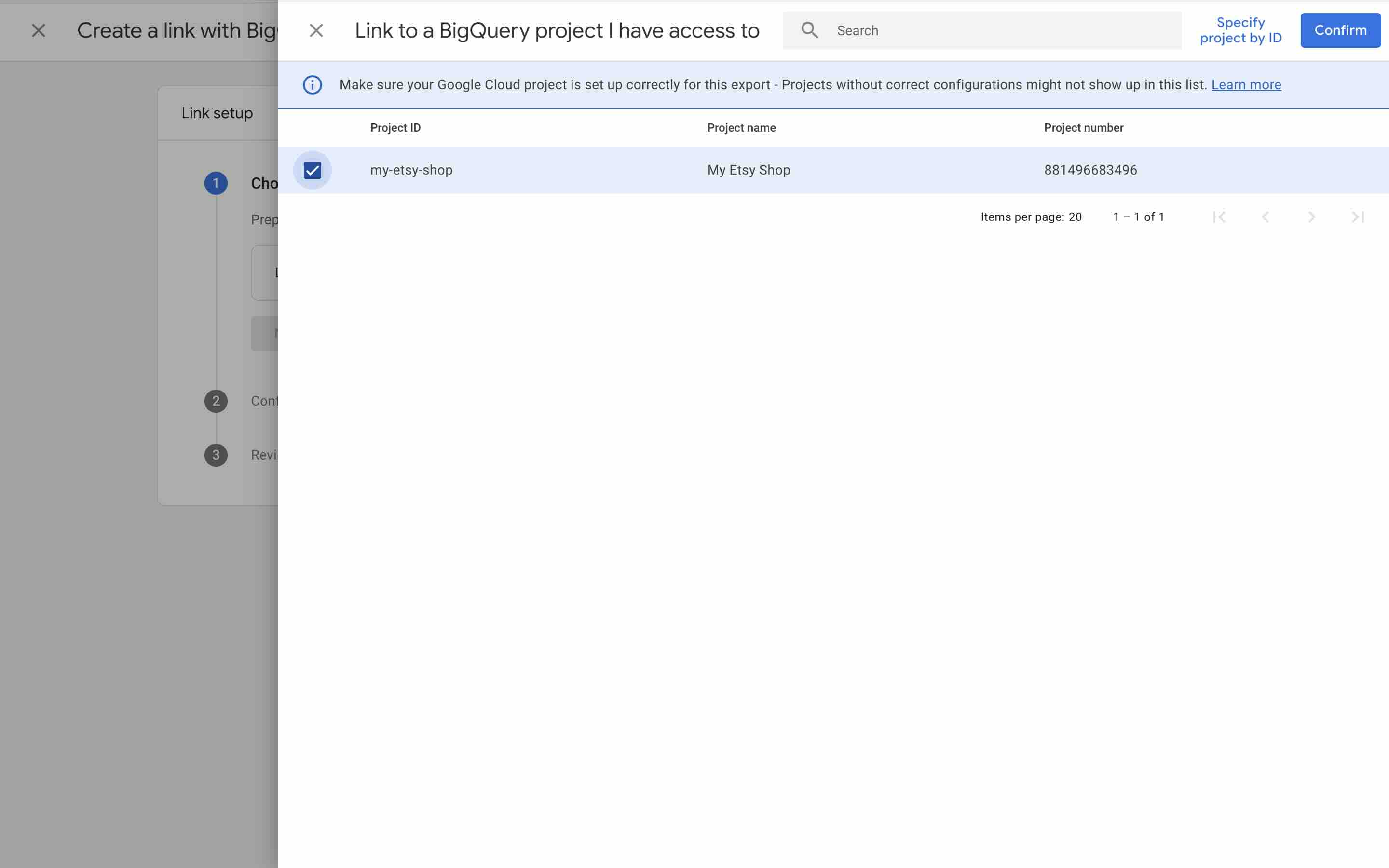The height and width of the screenshot is (868, 1389).
Task: Click the next page arrow
Action: pyautogui.click(x=1311, y=217)
